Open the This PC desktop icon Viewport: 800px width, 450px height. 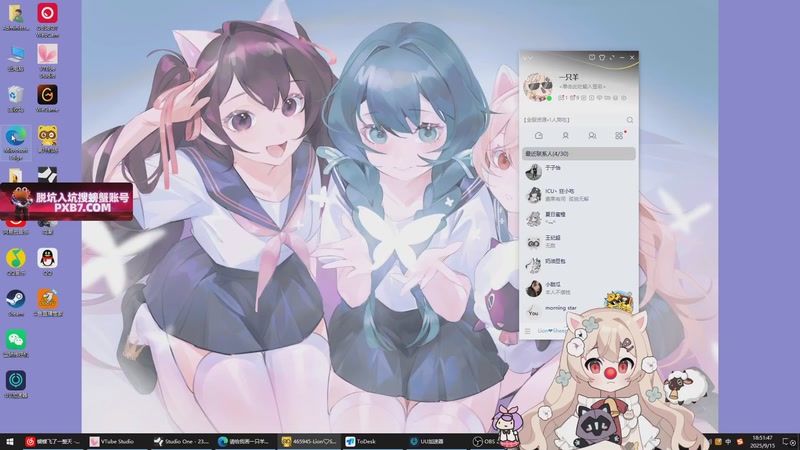click(x=16, y=58)
